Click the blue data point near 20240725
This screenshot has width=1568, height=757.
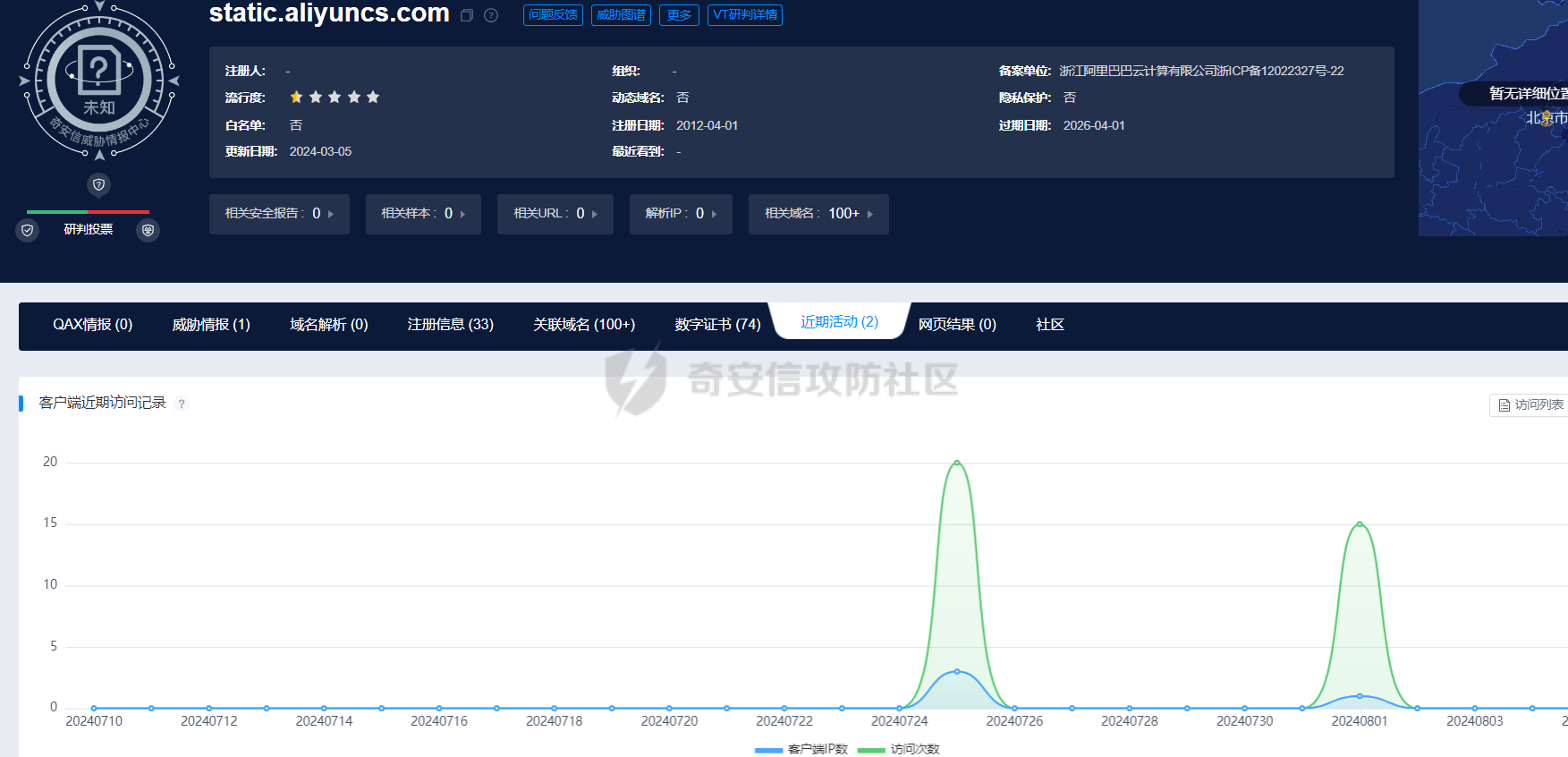tap(957, 671)
